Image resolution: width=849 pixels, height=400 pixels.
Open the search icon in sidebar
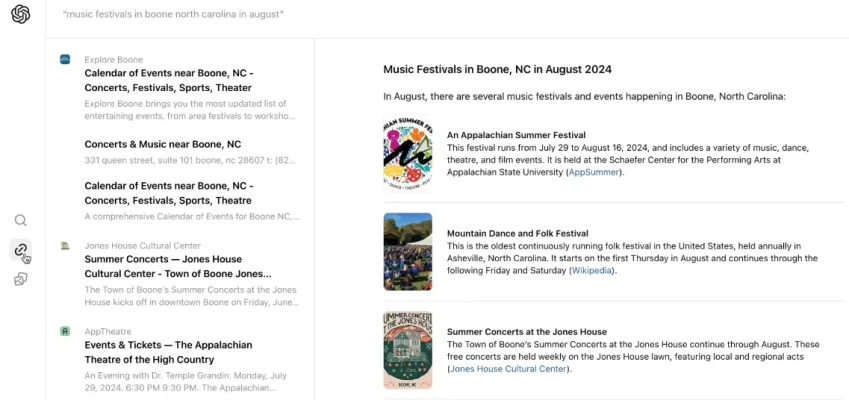[x=20, y=220]
